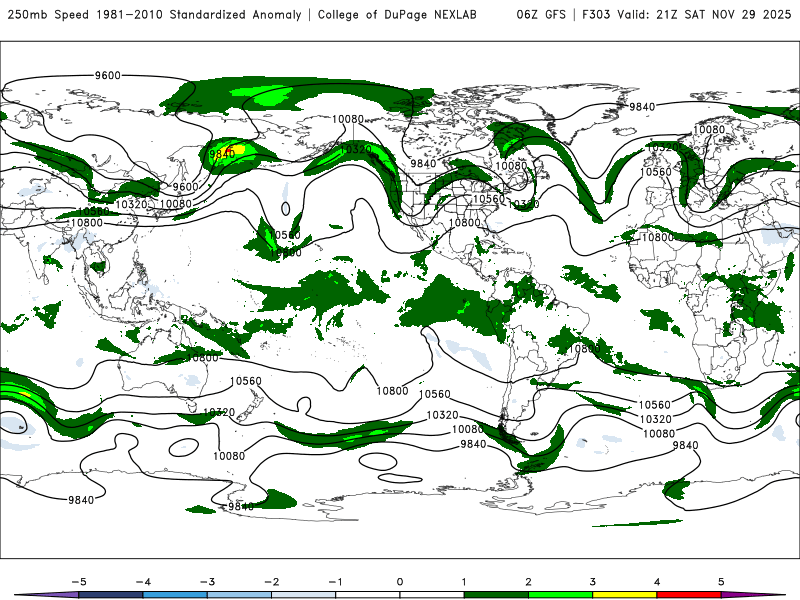
Task: Click the '9840' contour label over western Canada
Action: (x=423, y=163)
